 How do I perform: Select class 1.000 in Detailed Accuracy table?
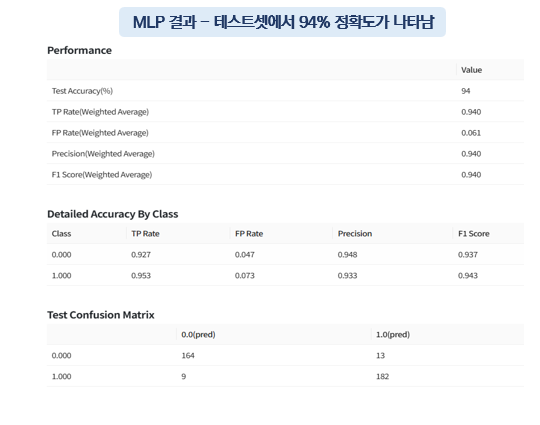click(61, 276)
